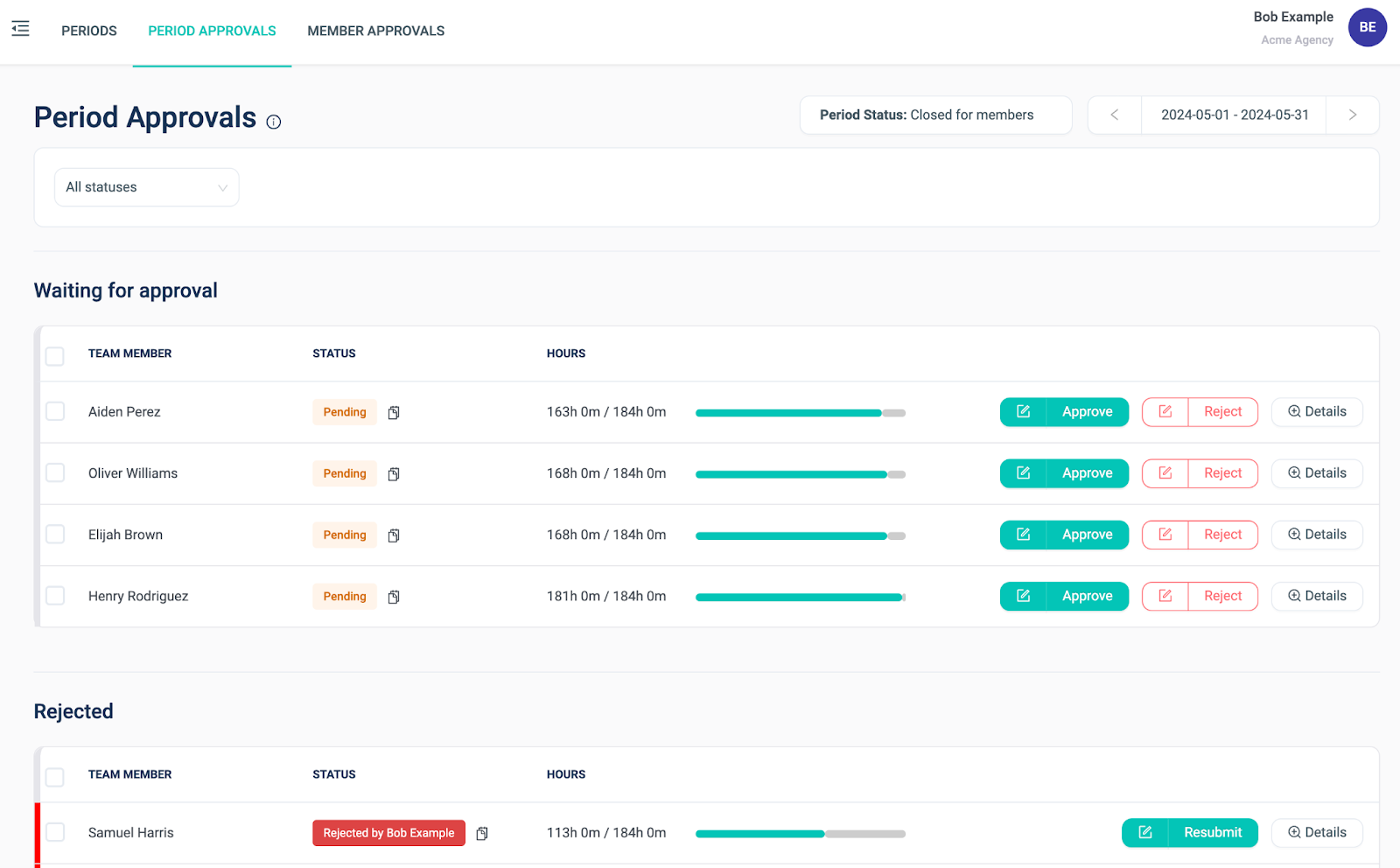Approve with note icon for Oliver Williams
Image resolution: width=1400 pixels, height=868 pixels.
pos(1023,473)
